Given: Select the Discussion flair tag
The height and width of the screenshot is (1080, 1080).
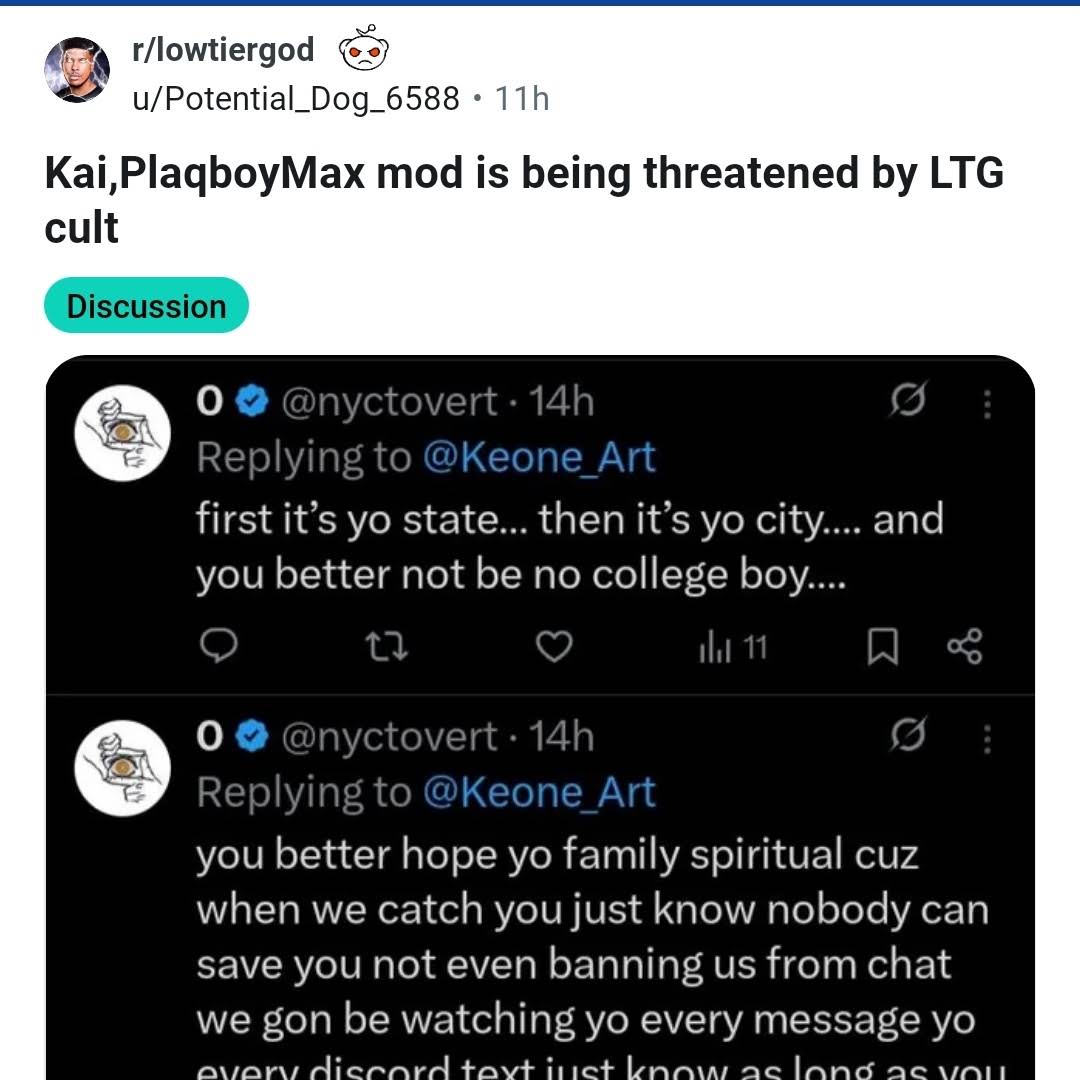Looking at the screenshot, I should coord(146,305).
